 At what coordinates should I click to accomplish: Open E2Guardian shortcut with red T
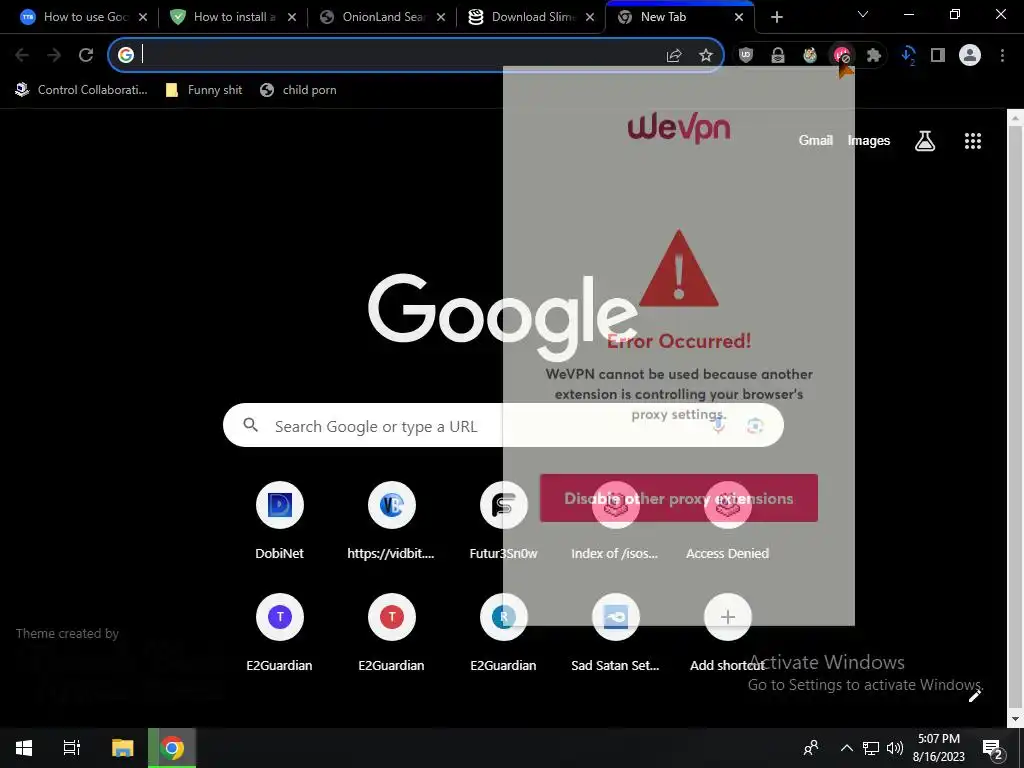pyautogui.click(x=391, y=632)
